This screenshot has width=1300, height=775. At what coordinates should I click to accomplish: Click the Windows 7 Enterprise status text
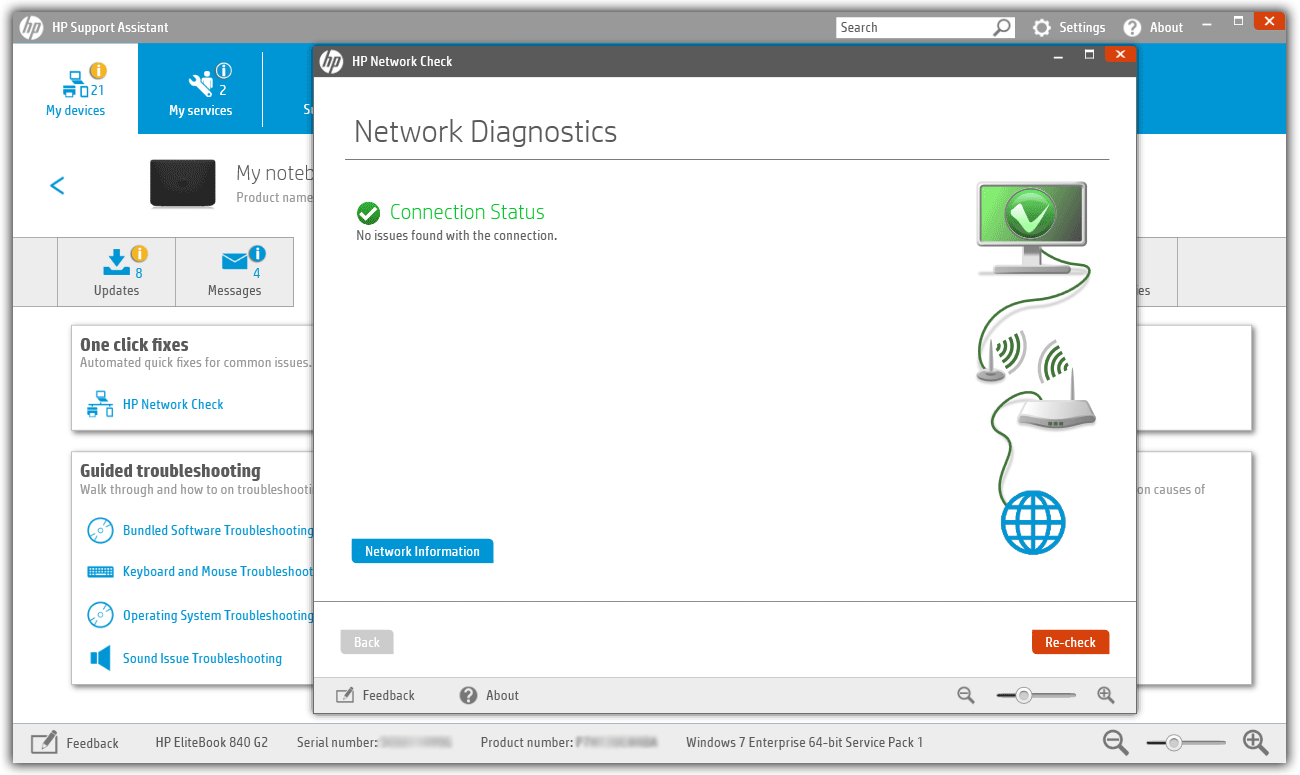(x=804, y=743)
